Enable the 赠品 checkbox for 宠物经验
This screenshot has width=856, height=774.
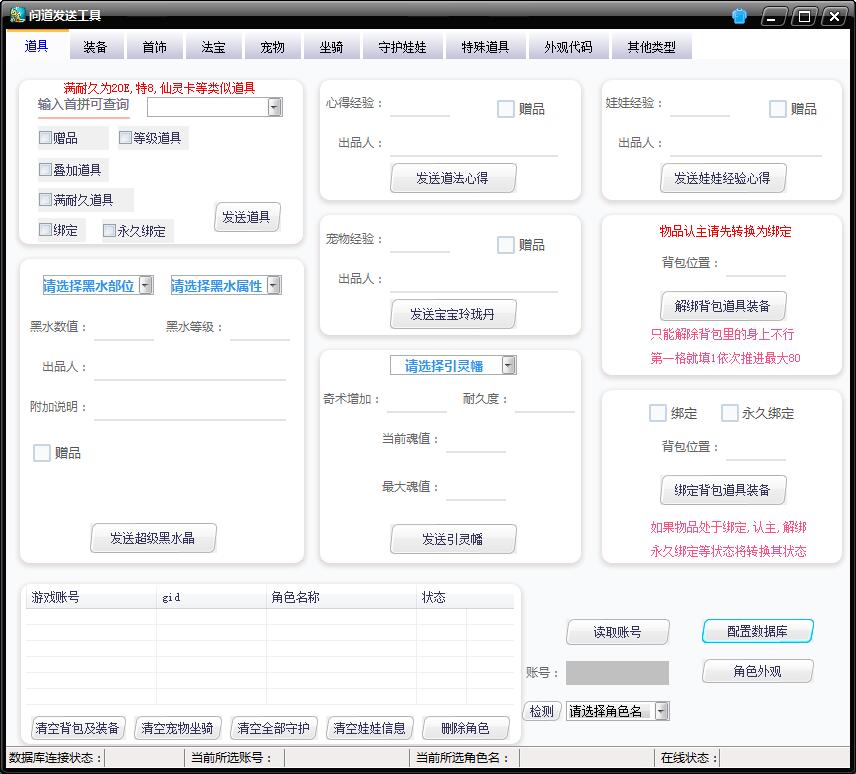point(506,245)
